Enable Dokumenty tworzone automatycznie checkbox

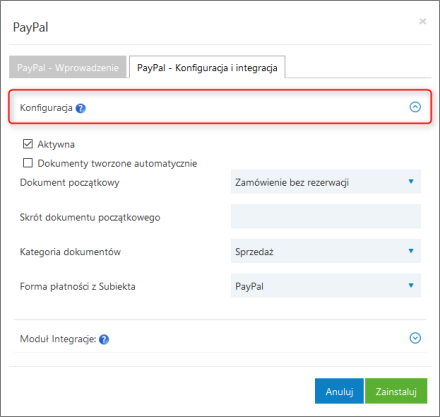(x=28, y=163)
